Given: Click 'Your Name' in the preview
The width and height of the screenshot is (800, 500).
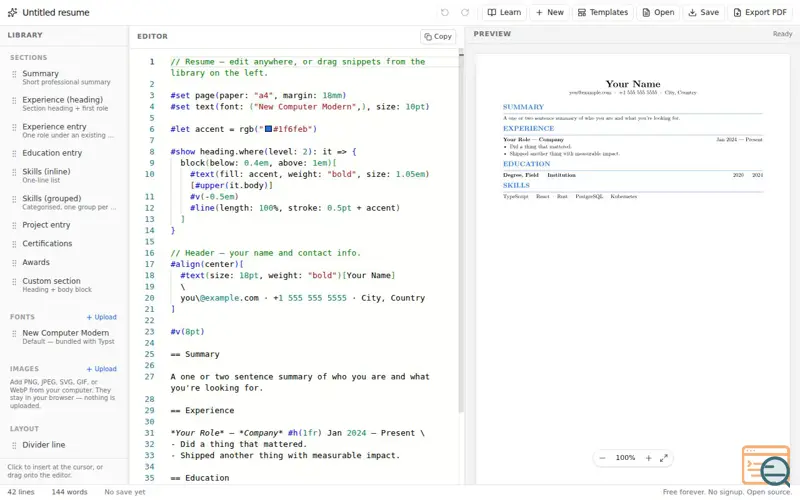Looking at the screenshot, I should pyautogui.click(x=633, y=84).
